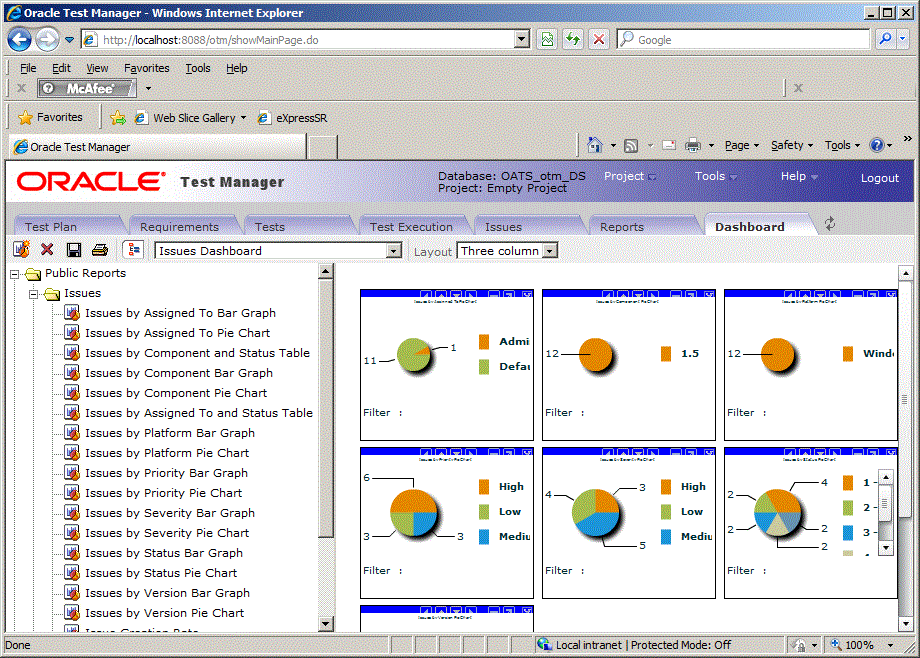Click the Add to Favorites Bar star icon
The height and width of the screenshot is (658, 920).
point(117,118)
